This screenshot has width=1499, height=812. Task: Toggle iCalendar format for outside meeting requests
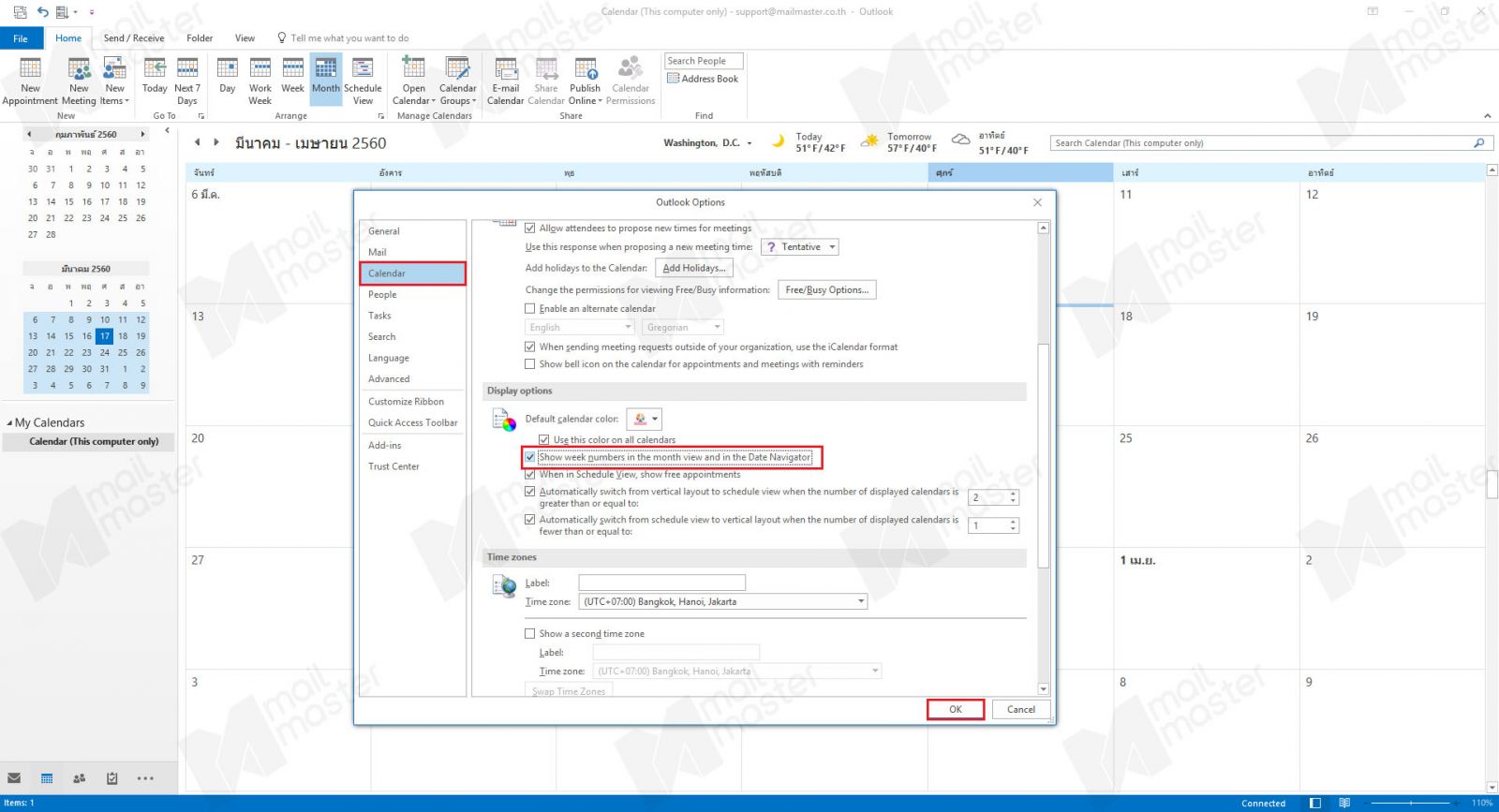[x=530, y=347]
